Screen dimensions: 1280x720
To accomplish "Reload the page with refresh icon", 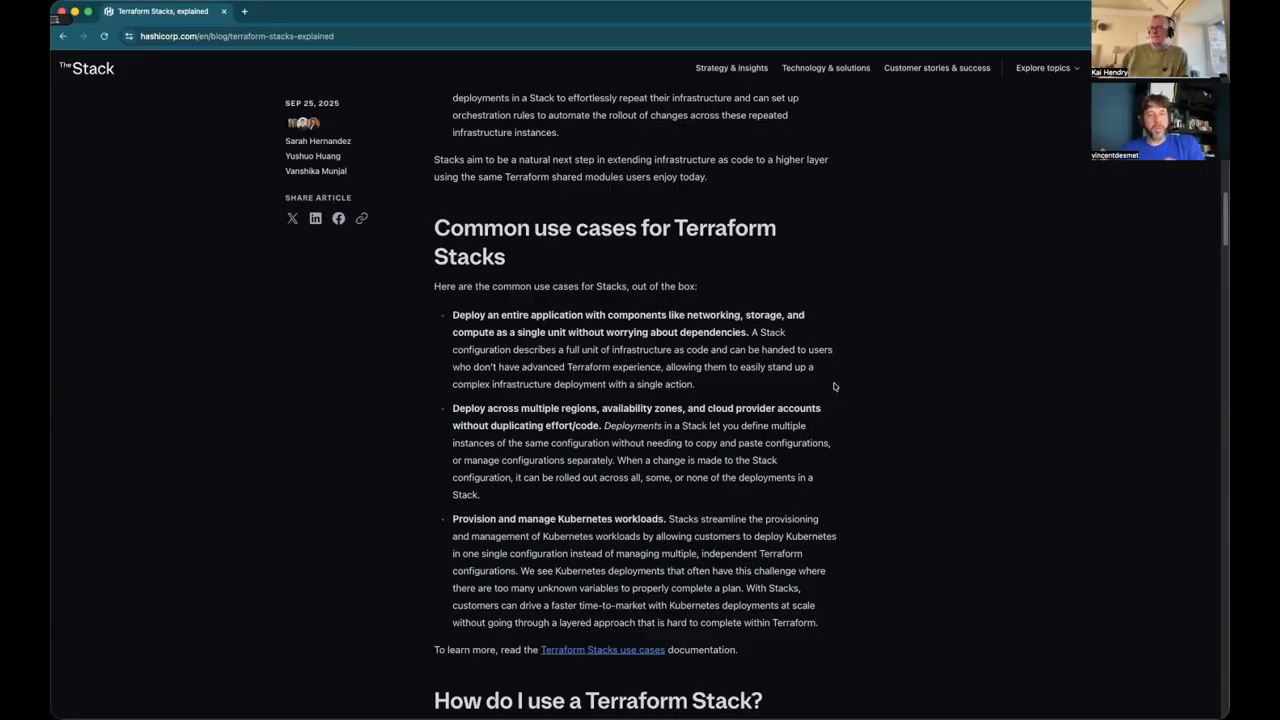I will (x=104, y=36).
